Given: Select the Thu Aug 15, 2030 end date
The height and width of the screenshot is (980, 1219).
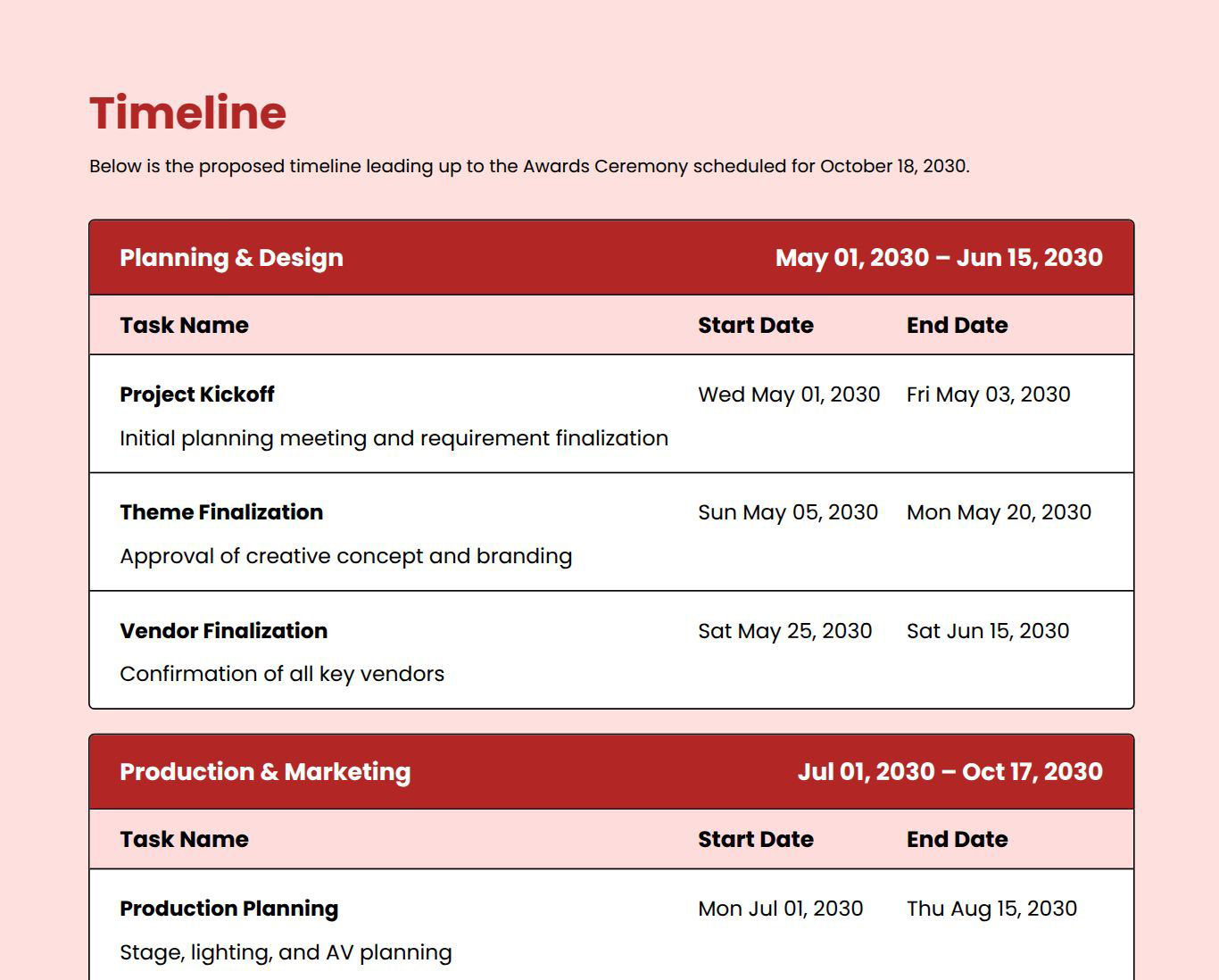Looking at the screenshot, I should click(x=991, y=909).
